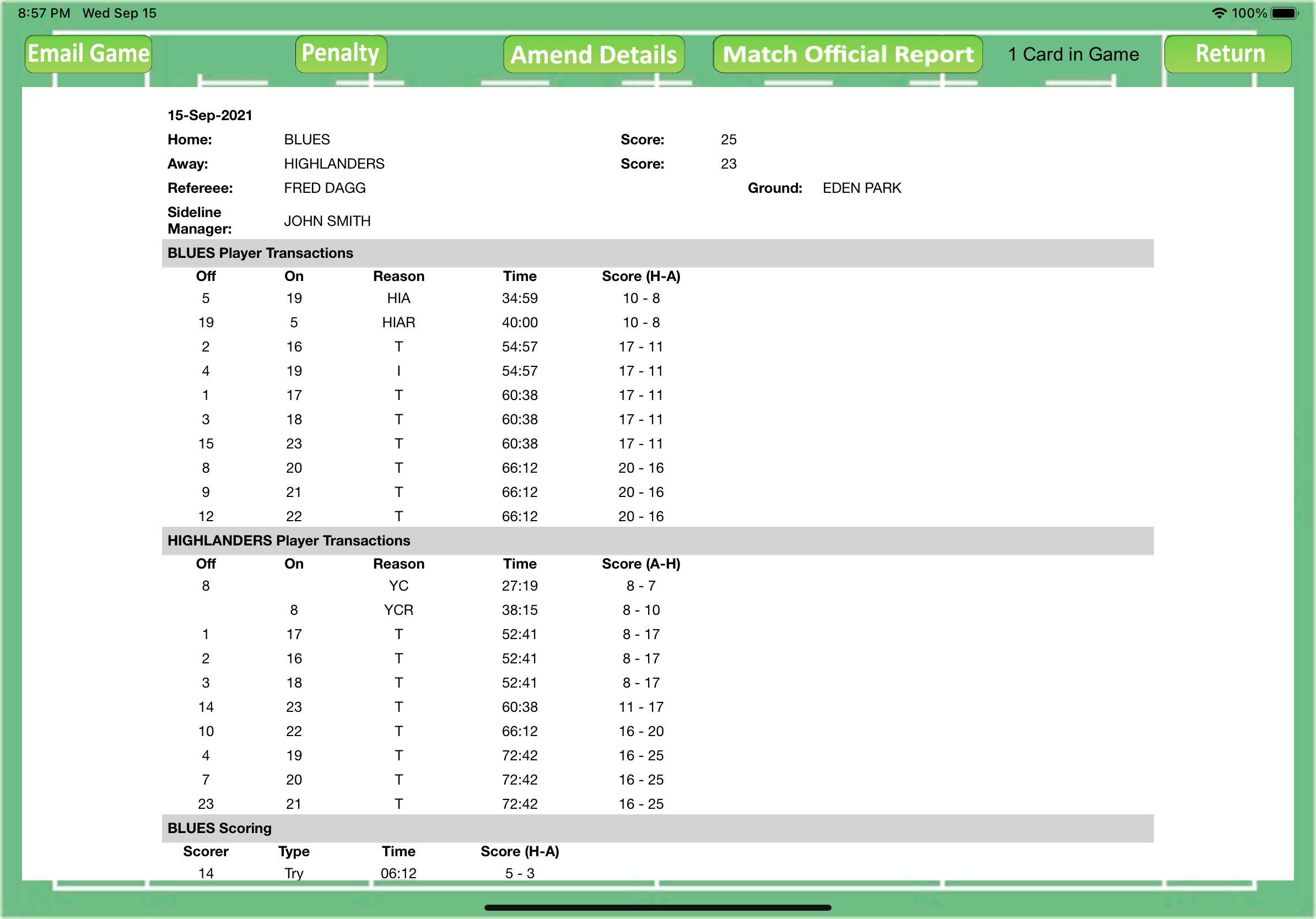Select the time 34:59 in BLUES transactions

tap(520, 299)
